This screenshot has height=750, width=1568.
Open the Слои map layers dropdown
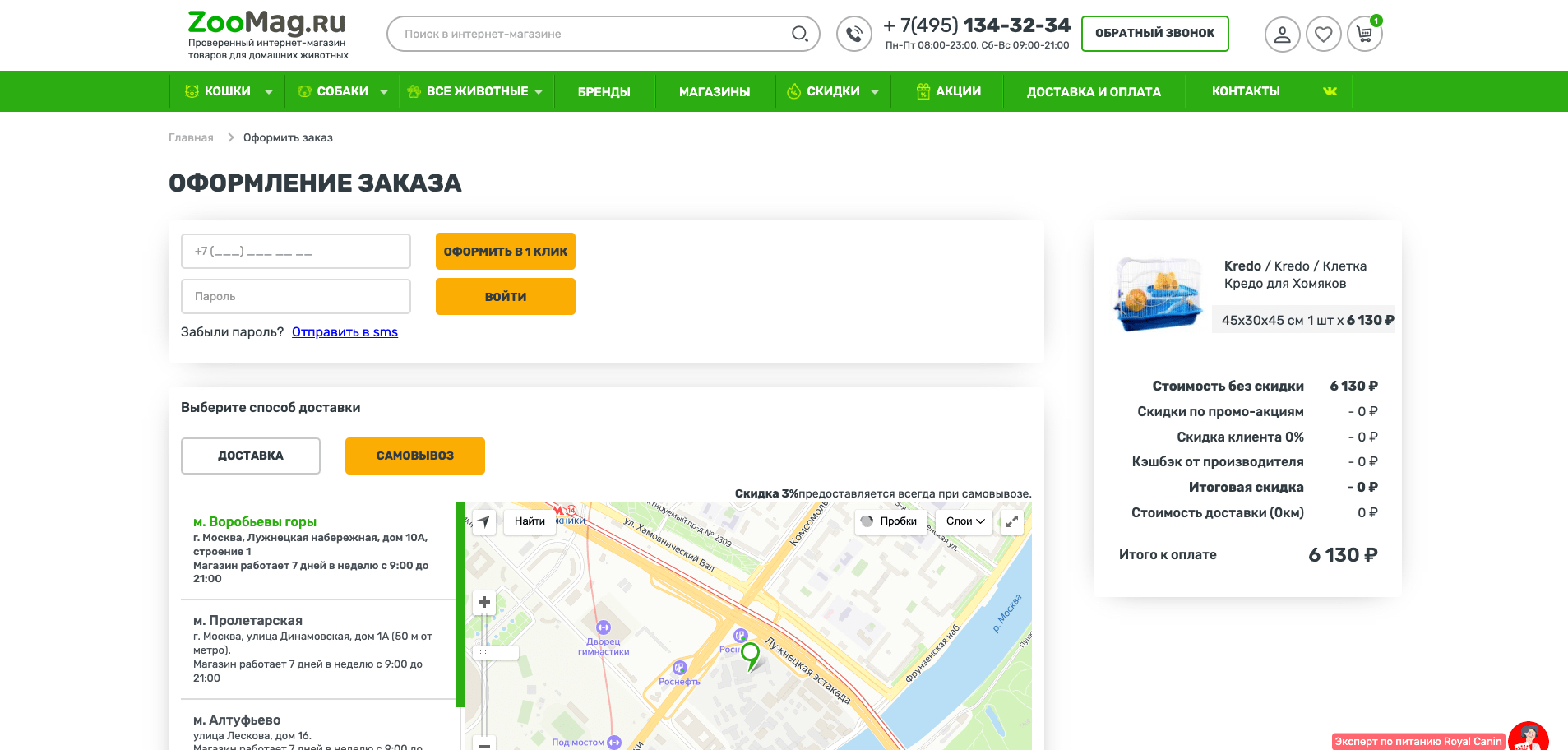[964, 521]
